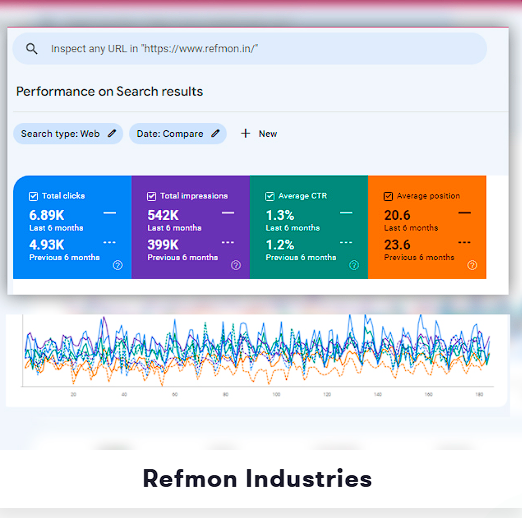Click the 100 label on chart axis
522x518 pixels.
[276, 395]
